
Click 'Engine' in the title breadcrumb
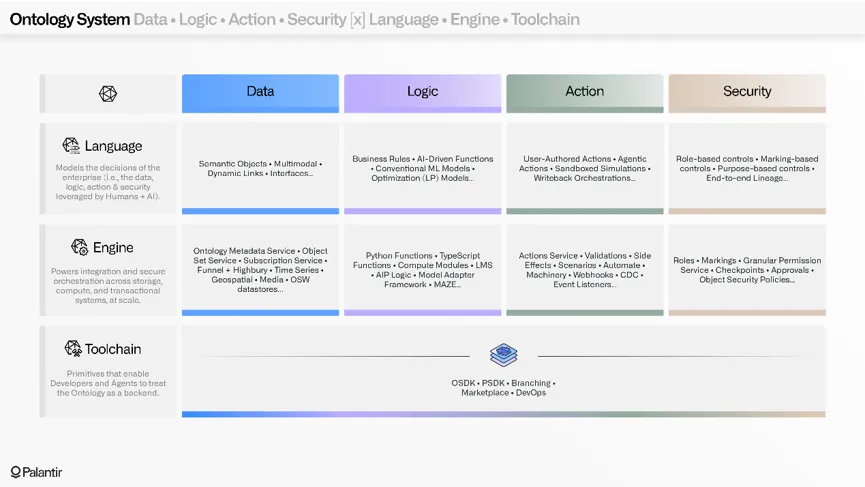474,19
